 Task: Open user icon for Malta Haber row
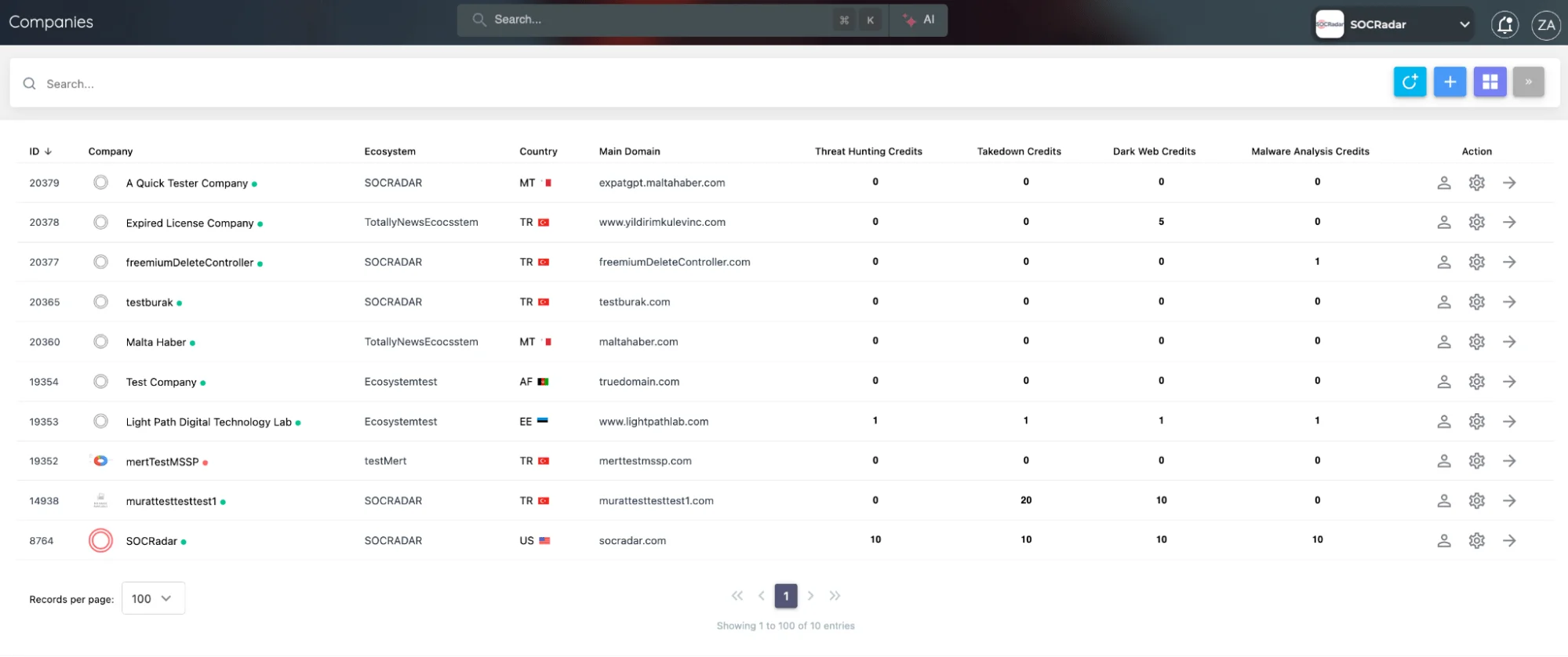(1443, 342)
